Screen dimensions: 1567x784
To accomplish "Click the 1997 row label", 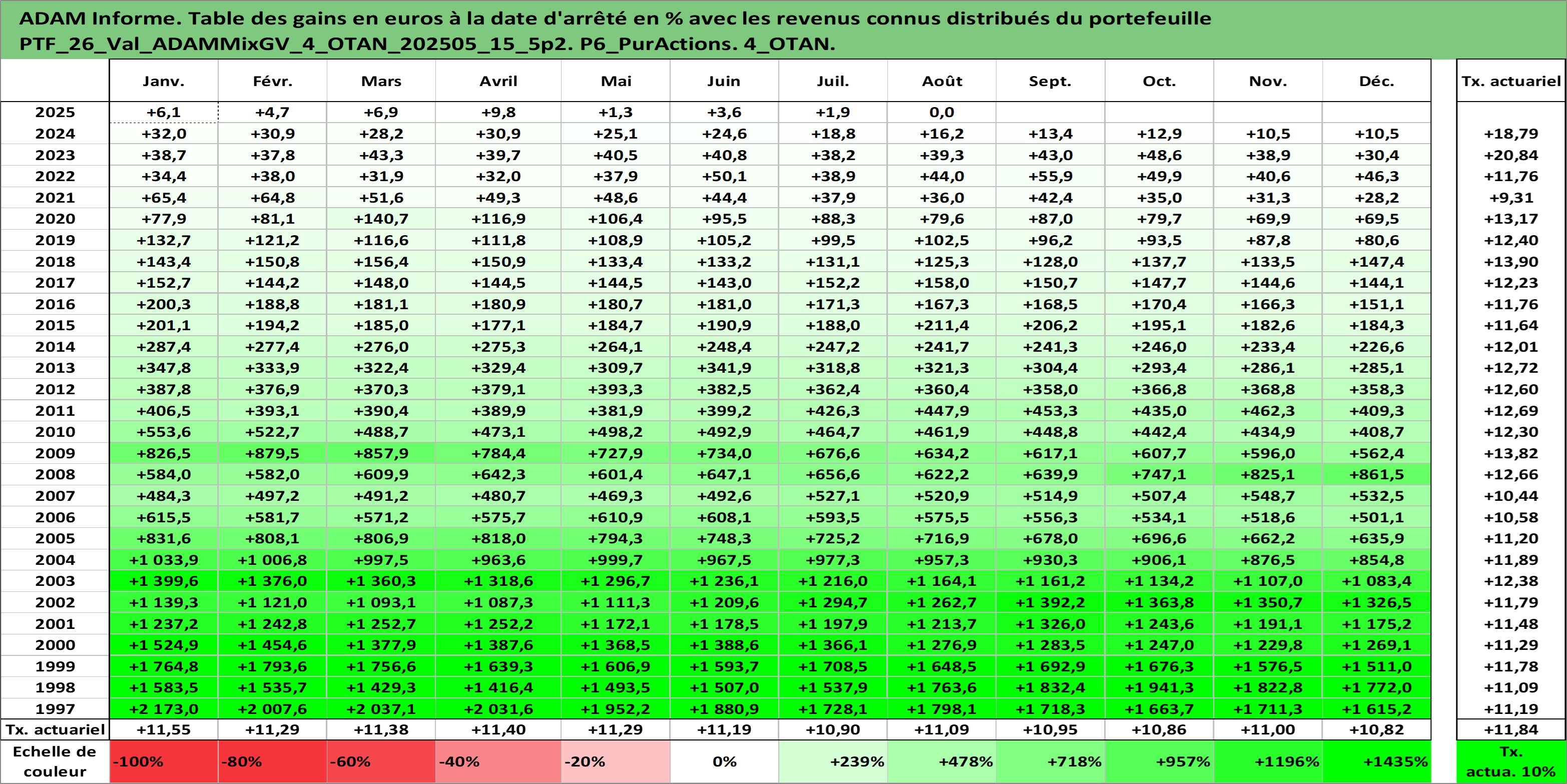I will [x=55, y=708].
